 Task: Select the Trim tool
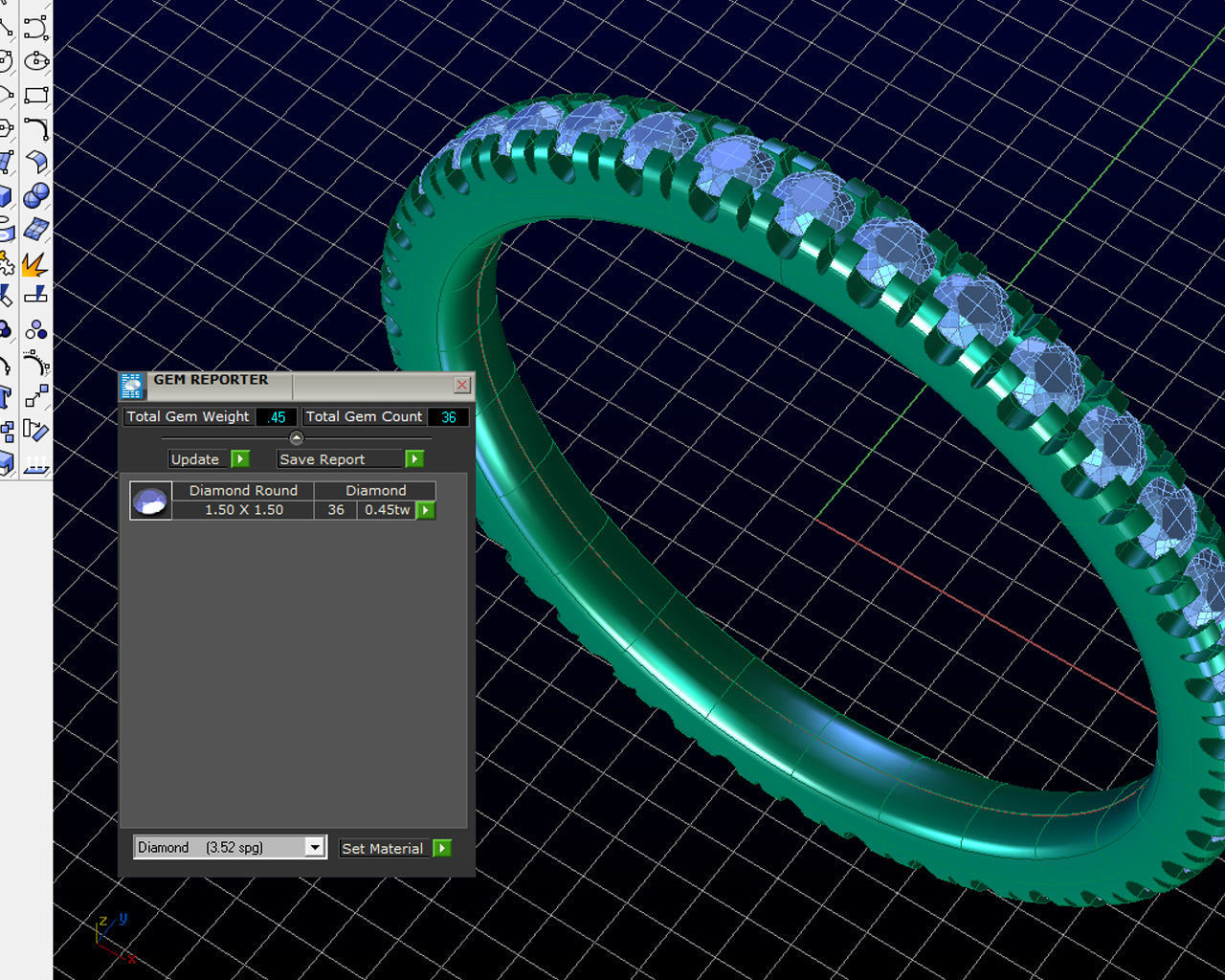pos(6,295)
